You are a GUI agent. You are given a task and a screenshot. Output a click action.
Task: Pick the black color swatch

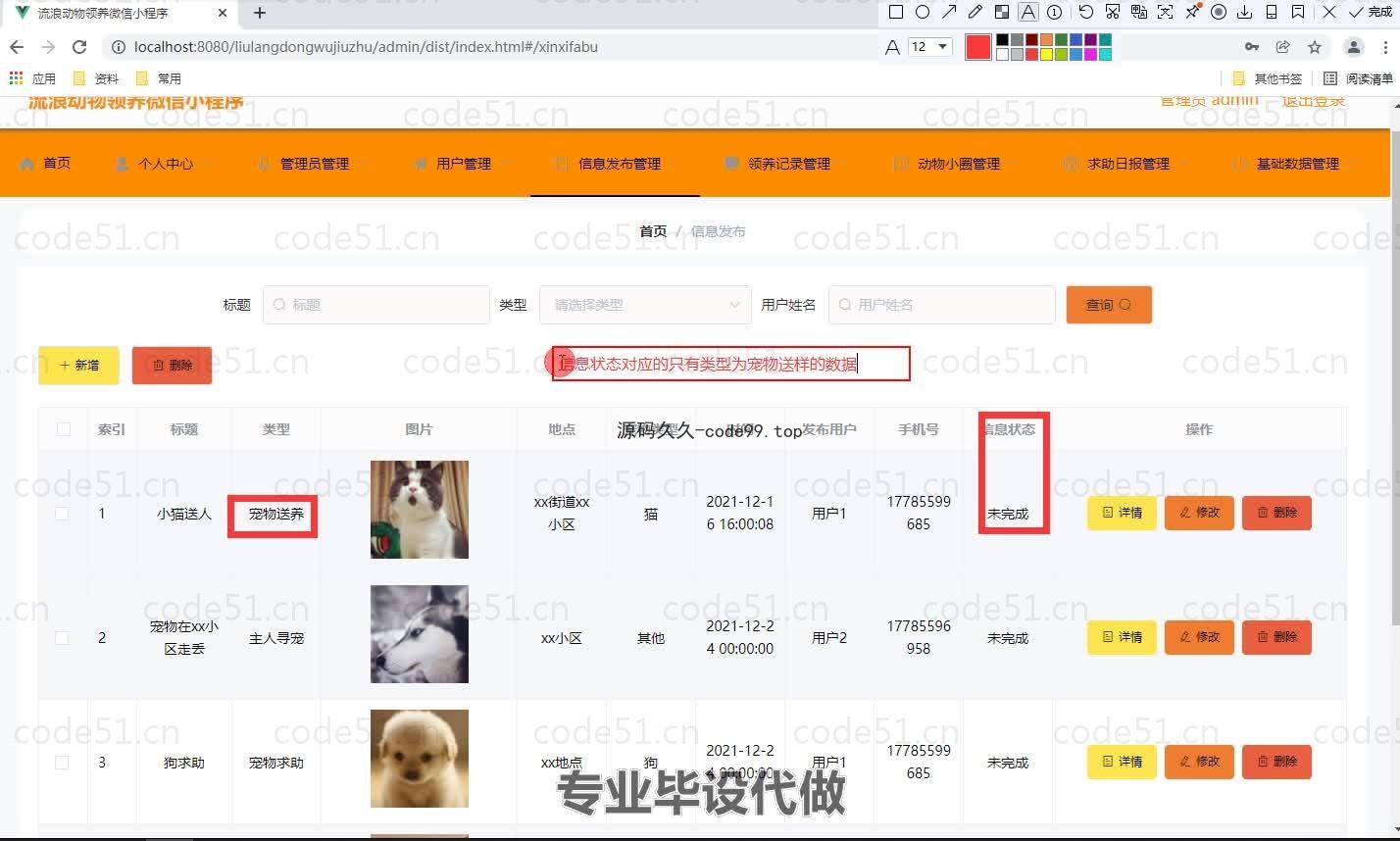coord(1002,39)
